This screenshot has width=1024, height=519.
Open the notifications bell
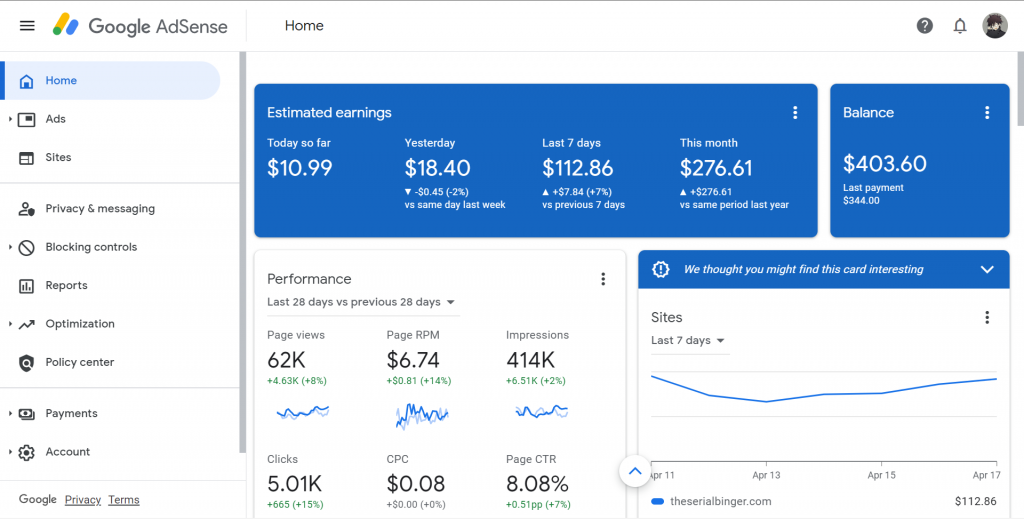pos(960,26)
